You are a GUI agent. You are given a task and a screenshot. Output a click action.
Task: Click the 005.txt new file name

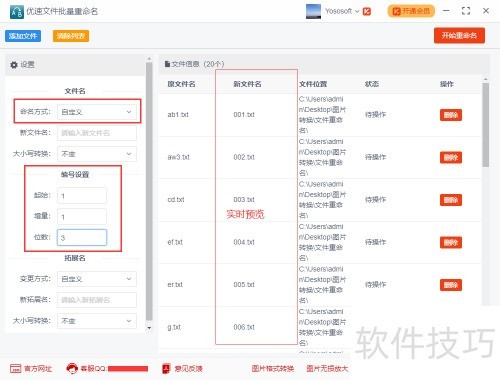click(244, 284)
